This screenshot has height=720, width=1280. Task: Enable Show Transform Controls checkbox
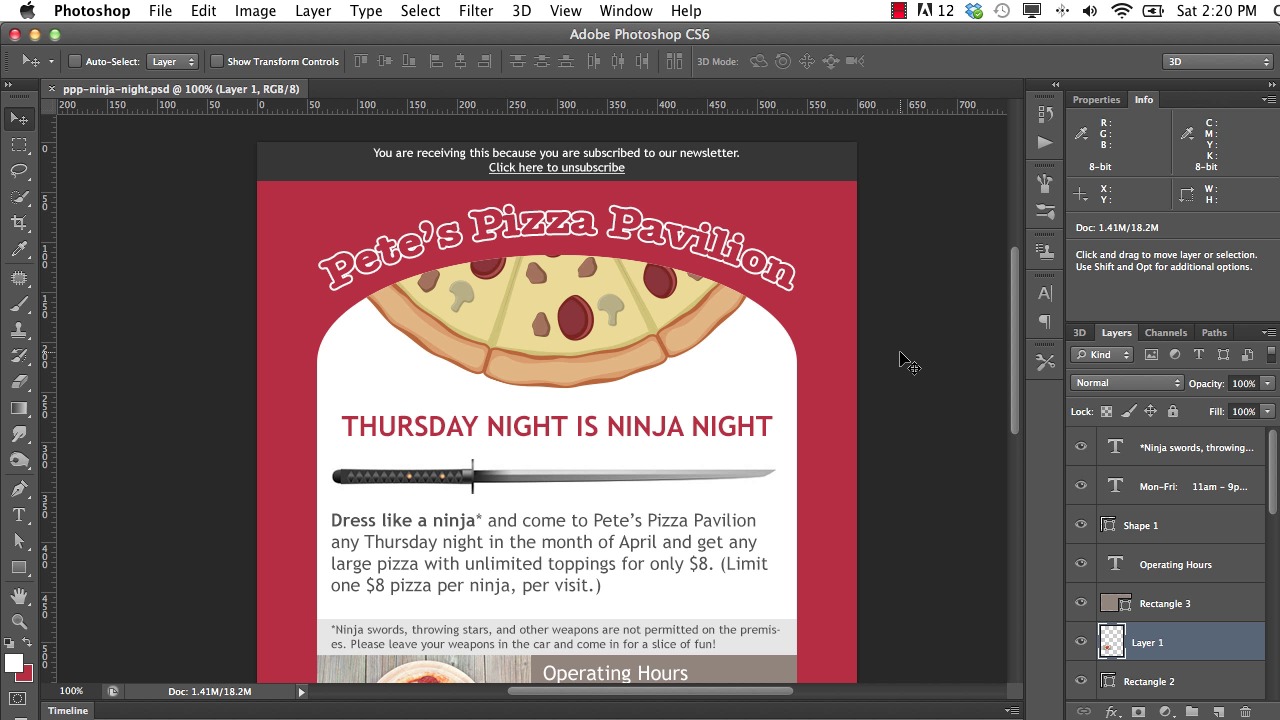coord(216,62)
